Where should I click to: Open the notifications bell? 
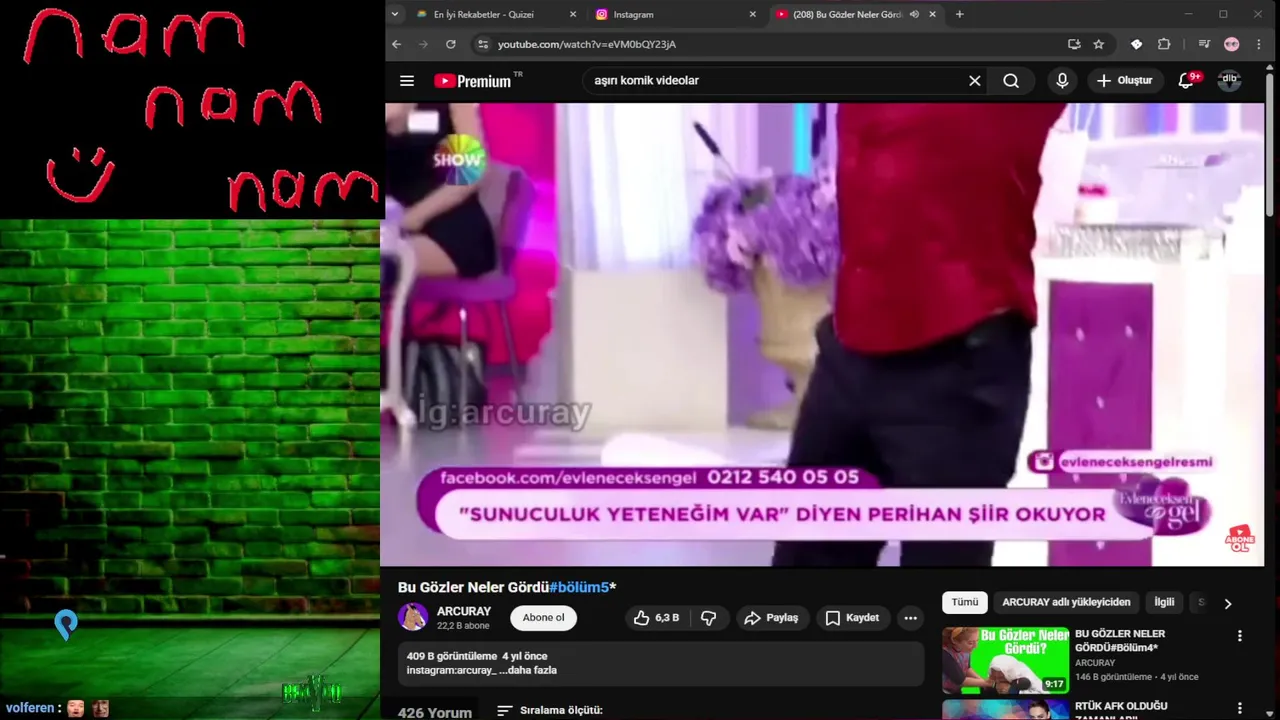pos(1186,81)
